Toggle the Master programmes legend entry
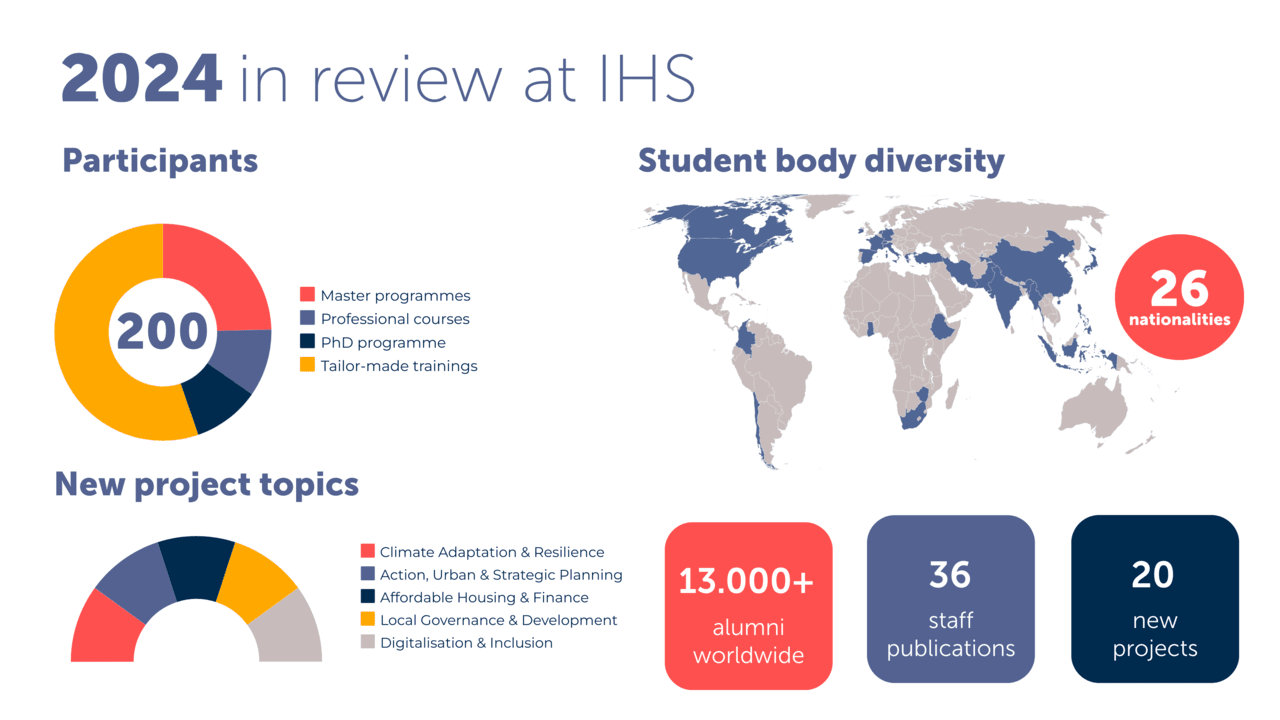This screenshot has height=720, width=1280. coord(396,295)
